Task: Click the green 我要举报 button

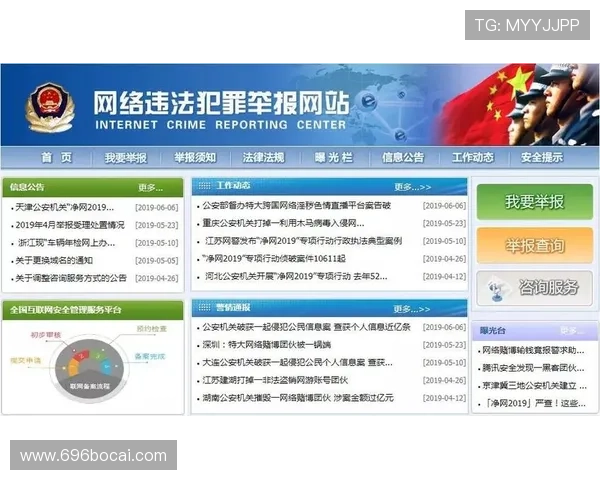Action: pyautogui.click(x=535, y=202)
